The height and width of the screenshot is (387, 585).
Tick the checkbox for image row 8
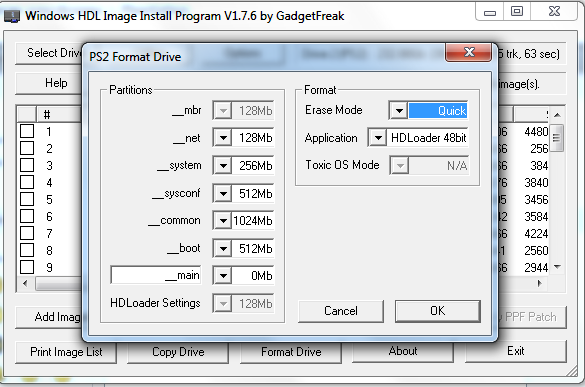pyautogui.click(x=27, y=250)
